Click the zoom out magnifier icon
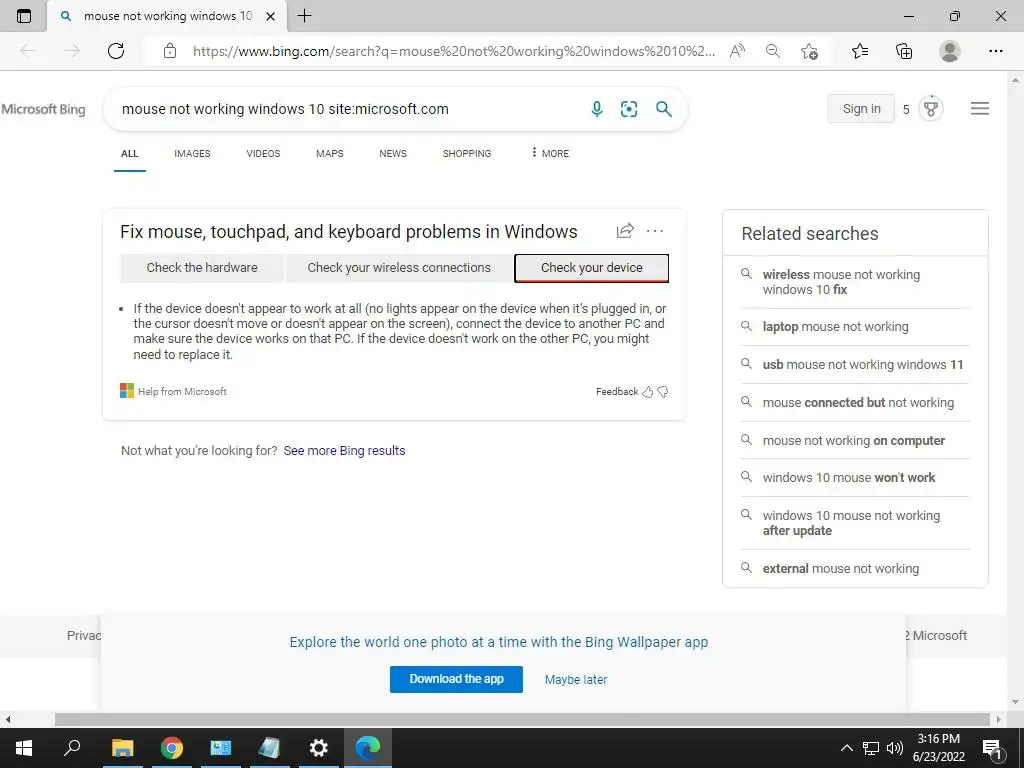 (x=773, y=51)
